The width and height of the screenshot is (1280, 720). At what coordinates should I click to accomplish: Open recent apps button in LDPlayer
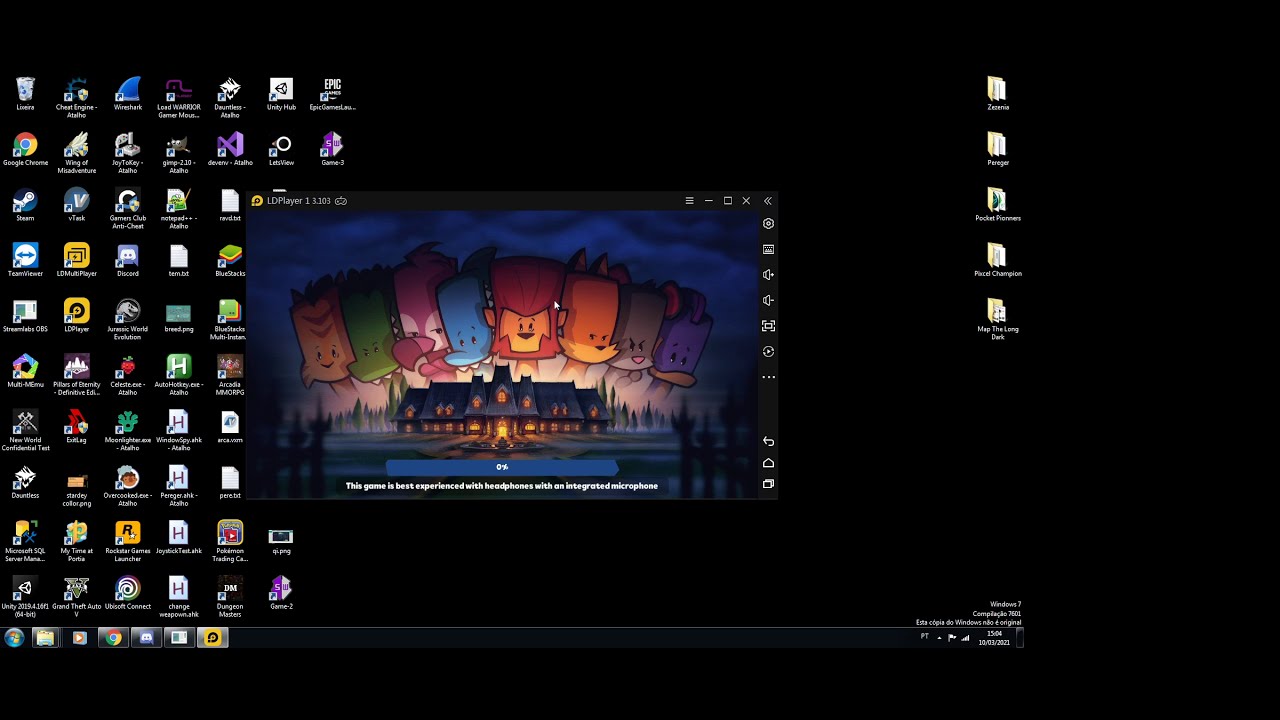pyautogui.click(x=768, y=484)
